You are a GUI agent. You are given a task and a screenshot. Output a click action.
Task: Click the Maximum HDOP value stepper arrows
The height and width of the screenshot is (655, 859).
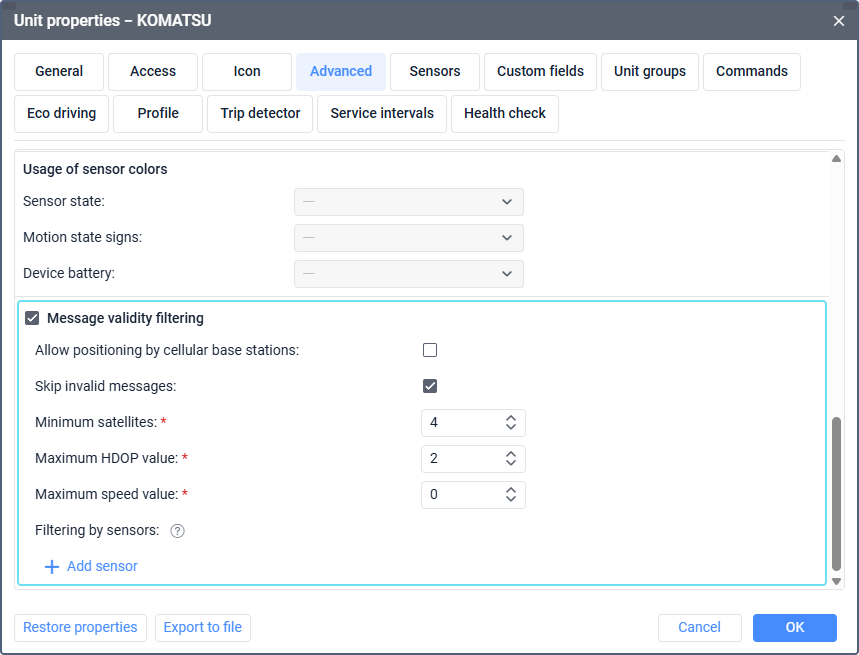point(511,459)
